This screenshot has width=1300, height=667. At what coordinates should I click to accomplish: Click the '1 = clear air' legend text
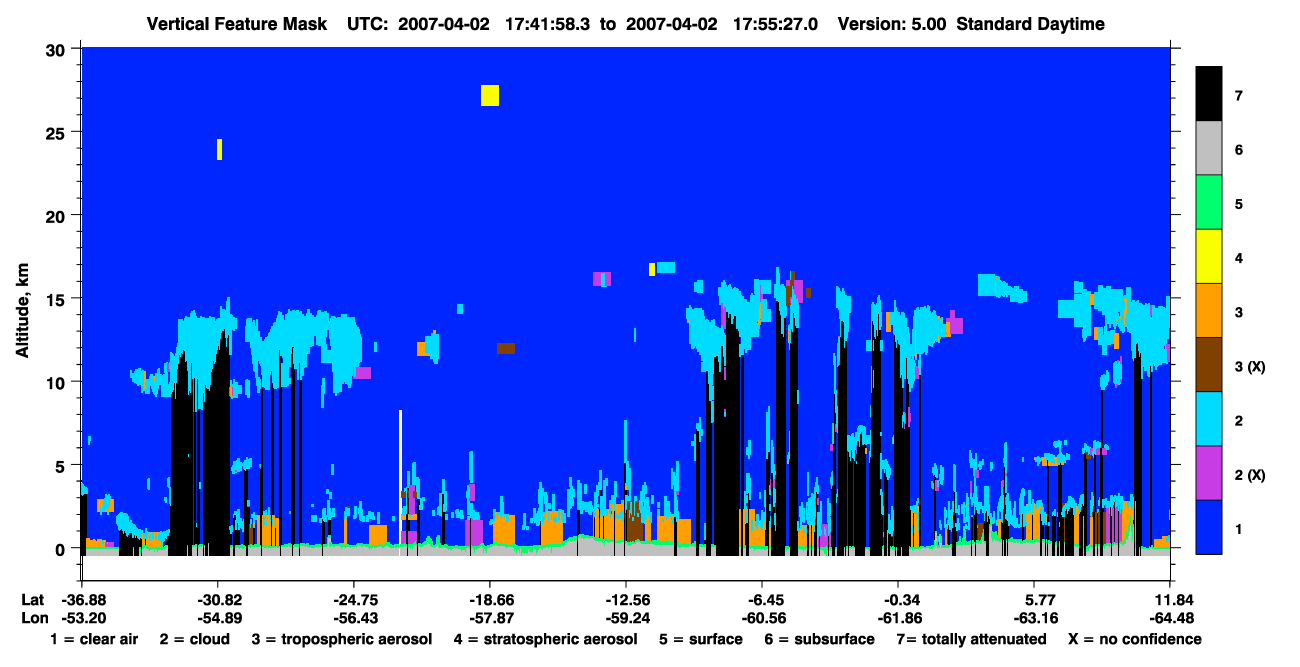tap(94, 639)
